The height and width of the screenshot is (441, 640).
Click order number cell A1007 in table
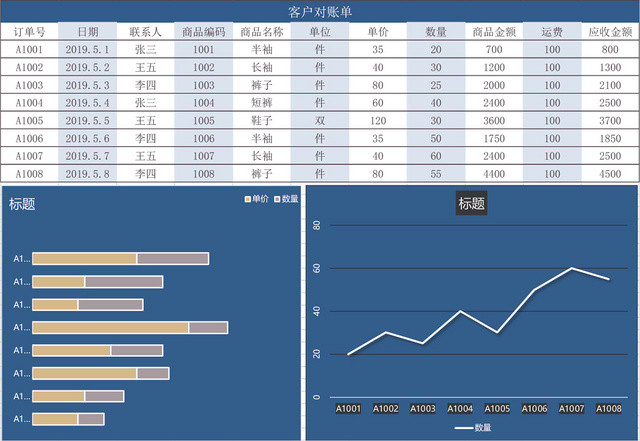tap(29, 156)
